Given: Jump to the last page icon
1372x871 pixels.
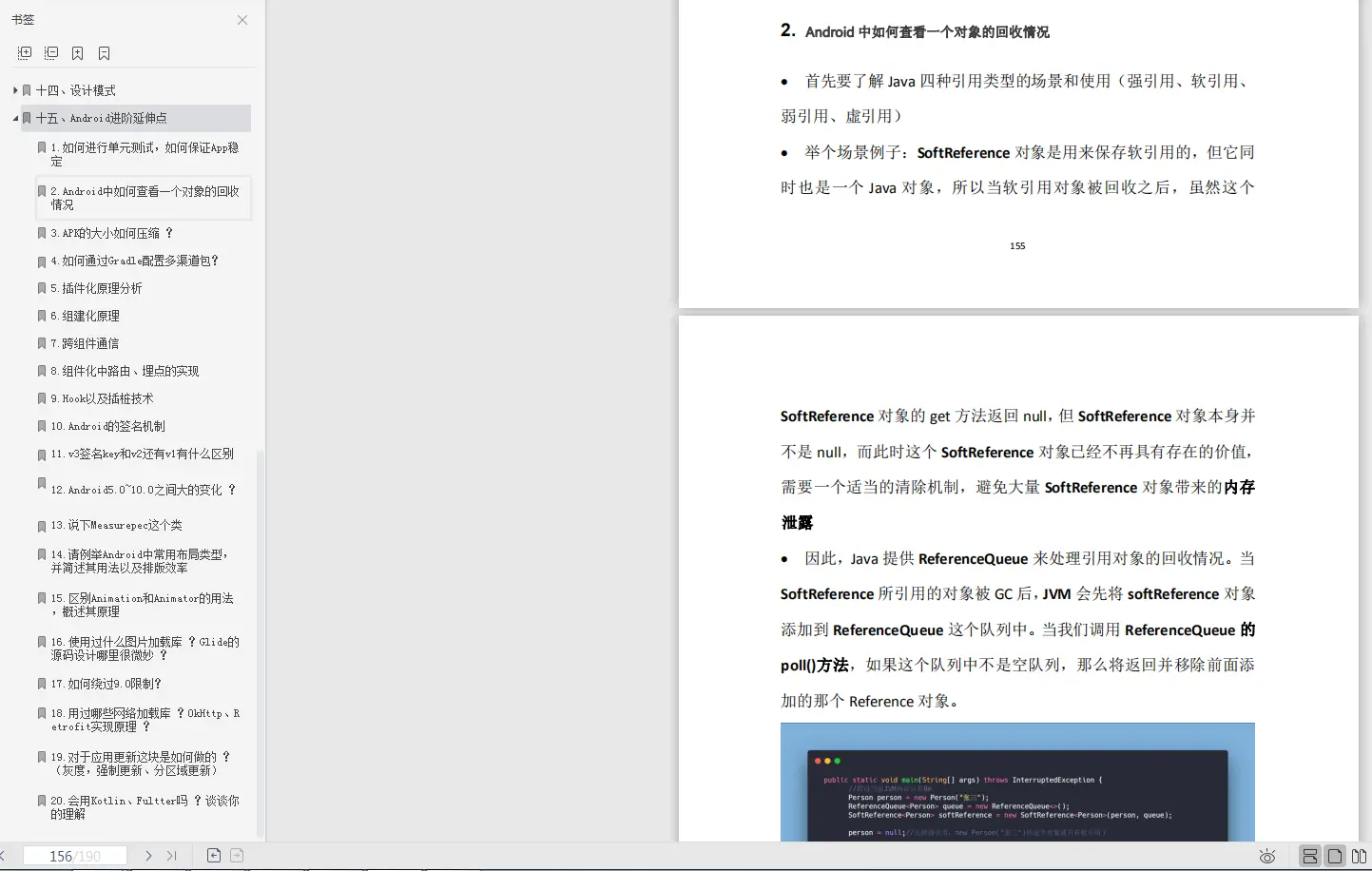Looking at the screenshot, I should 172,856.
